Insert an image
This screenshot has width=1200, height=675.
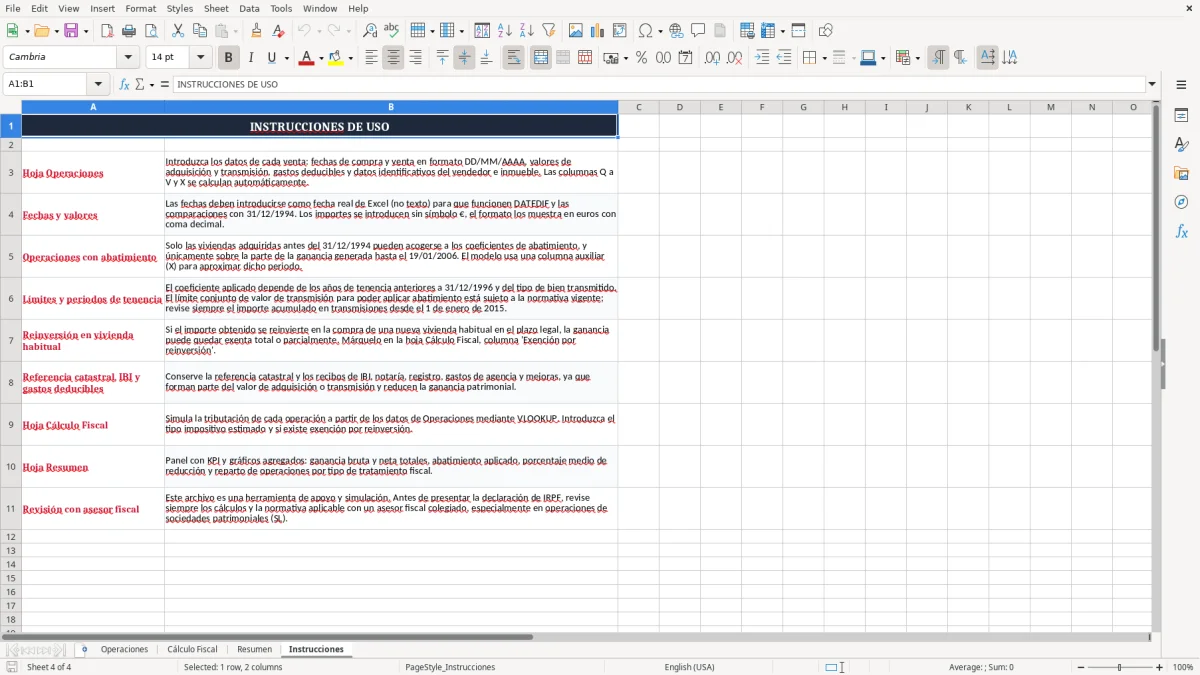click(576, 31)
